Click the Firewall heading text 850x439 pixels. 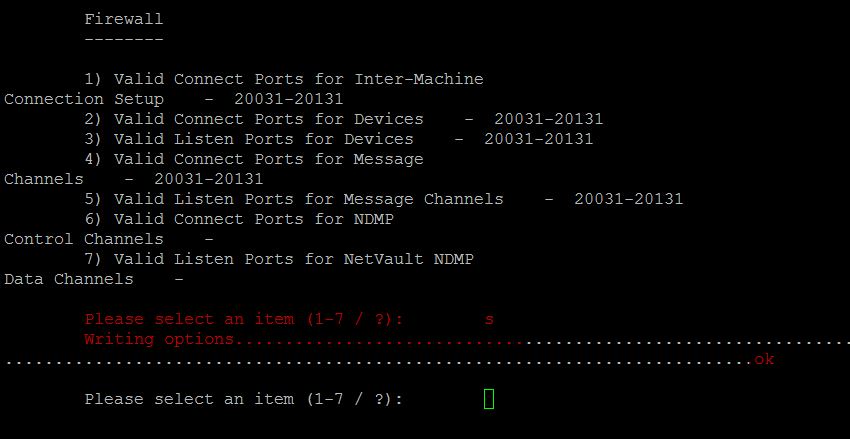click(123, 19)
